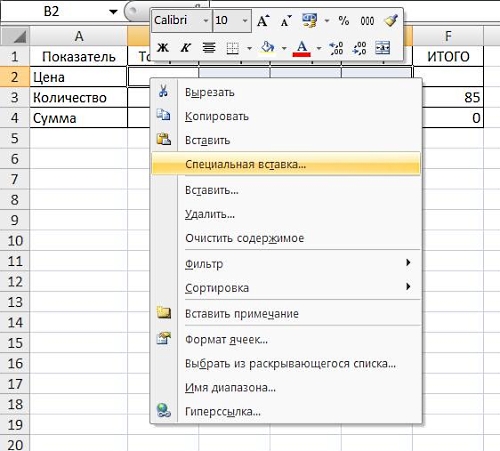Click the Format Painter brush icon

point(391,21)
